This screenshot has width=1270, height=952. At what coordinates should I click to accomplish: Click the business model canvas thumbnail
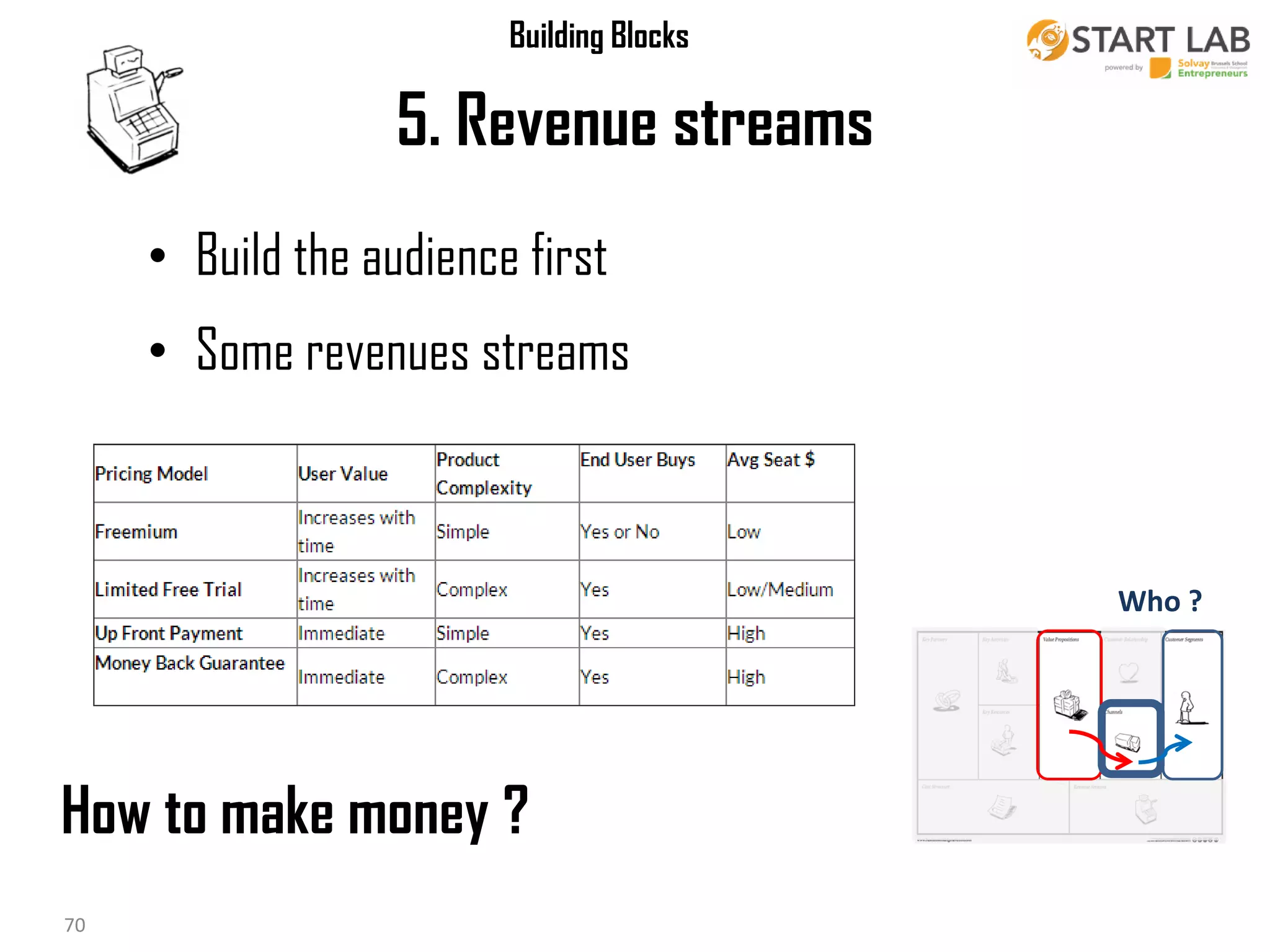(x=1070, y=735)
